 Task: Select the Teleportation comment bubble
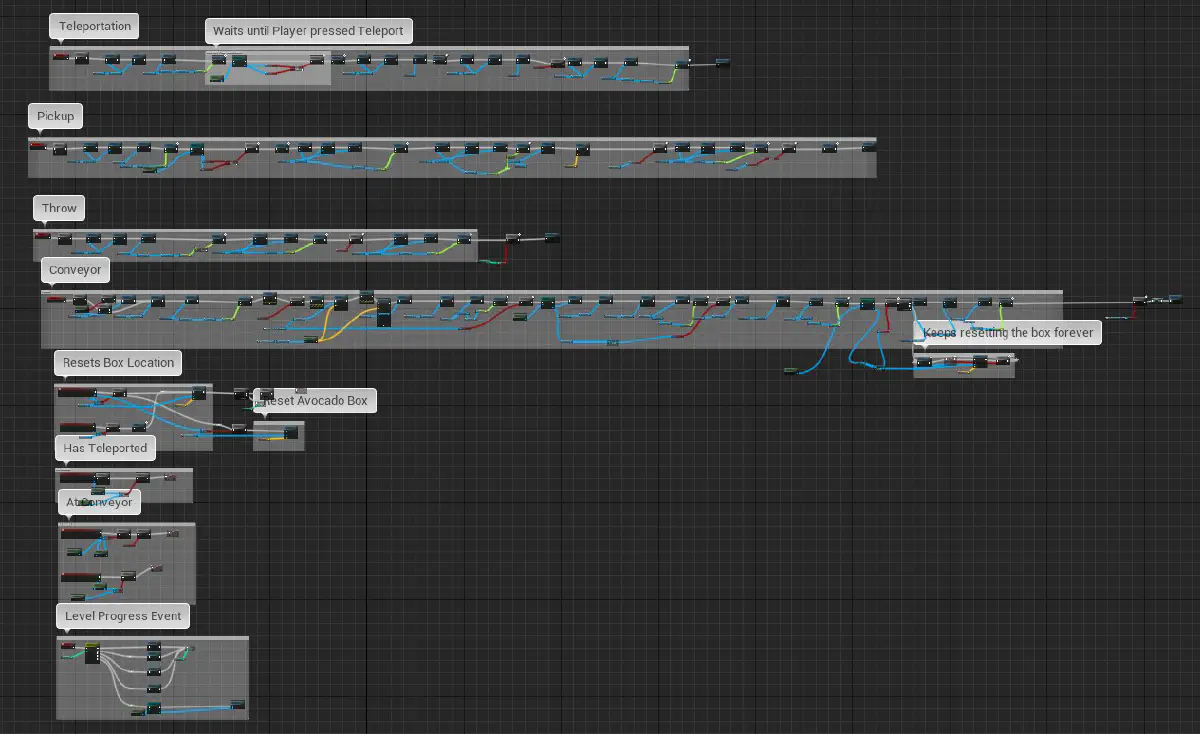coord(94,26)
